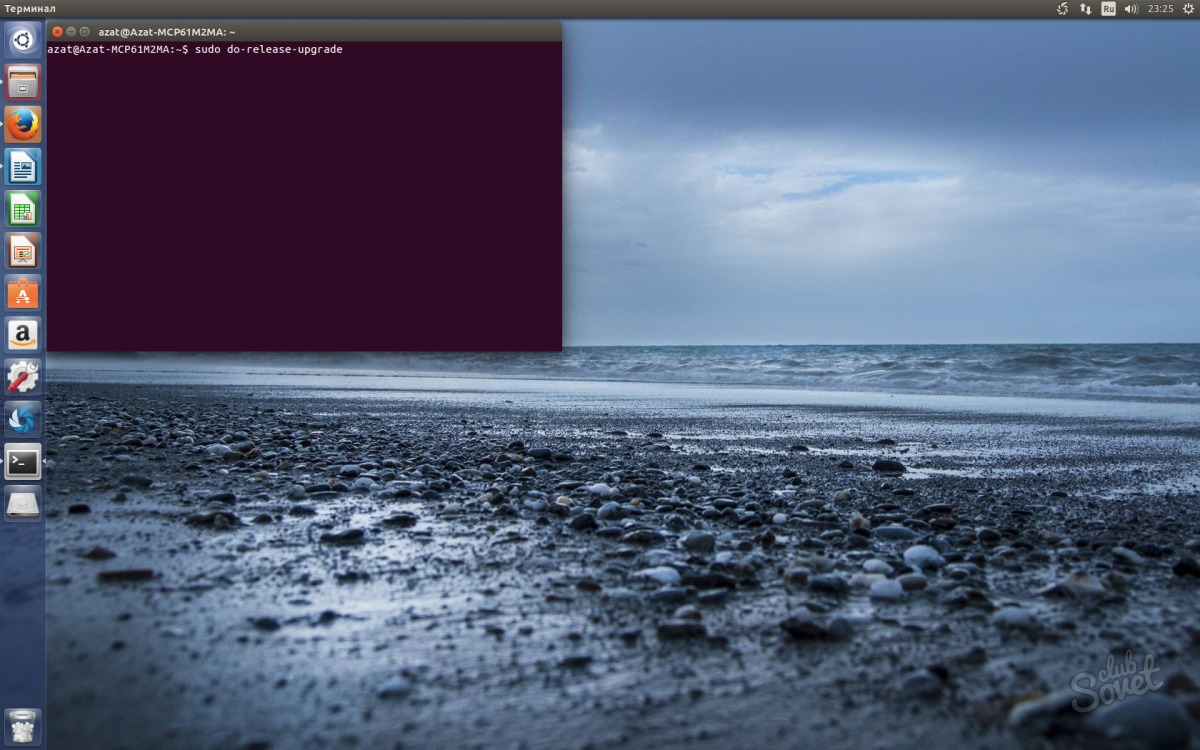This screenshot has width=1200, height=750.
Task: Launch LibreOffice Writer
Action: pyautogui.click(x=22, y=166)
